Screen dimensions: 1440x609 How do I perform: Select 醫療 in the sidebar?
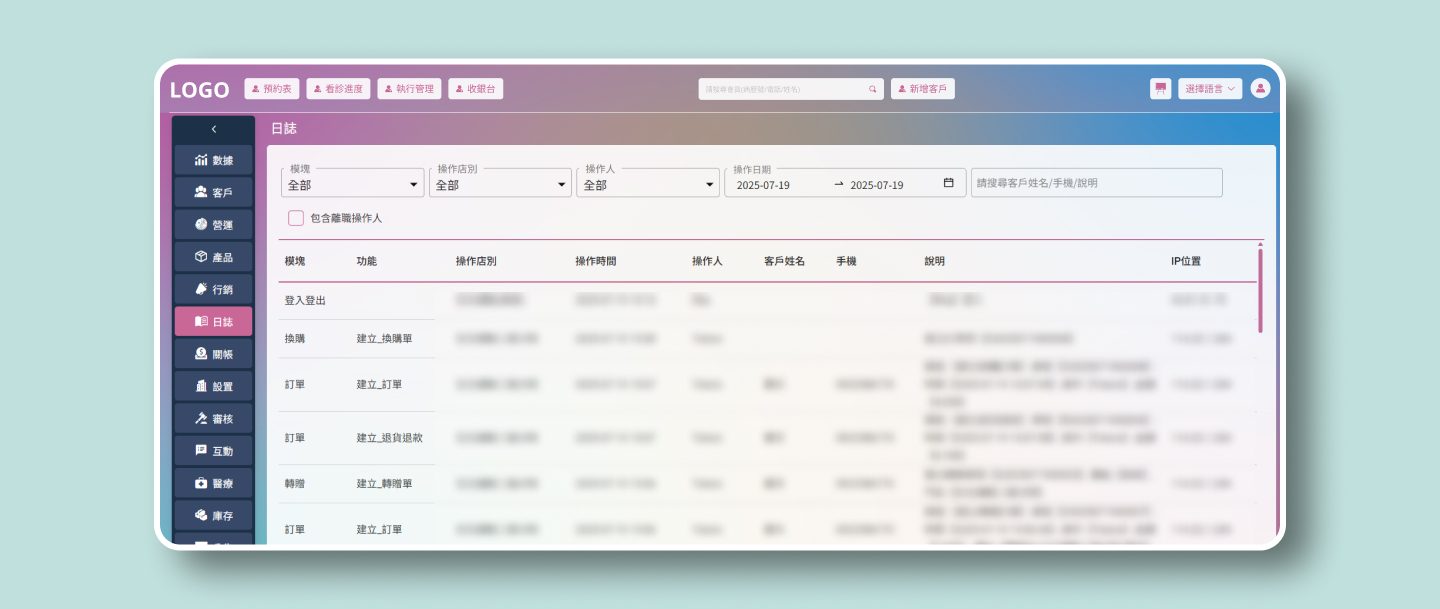(x=213, y=483)
